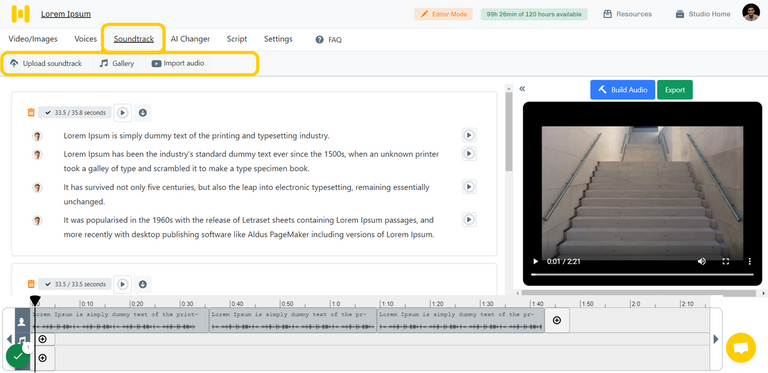The height and width of the screenshot is (373, 768).
Task: Play the sentence starting 'It has survived'
Action: click(469, 186)
